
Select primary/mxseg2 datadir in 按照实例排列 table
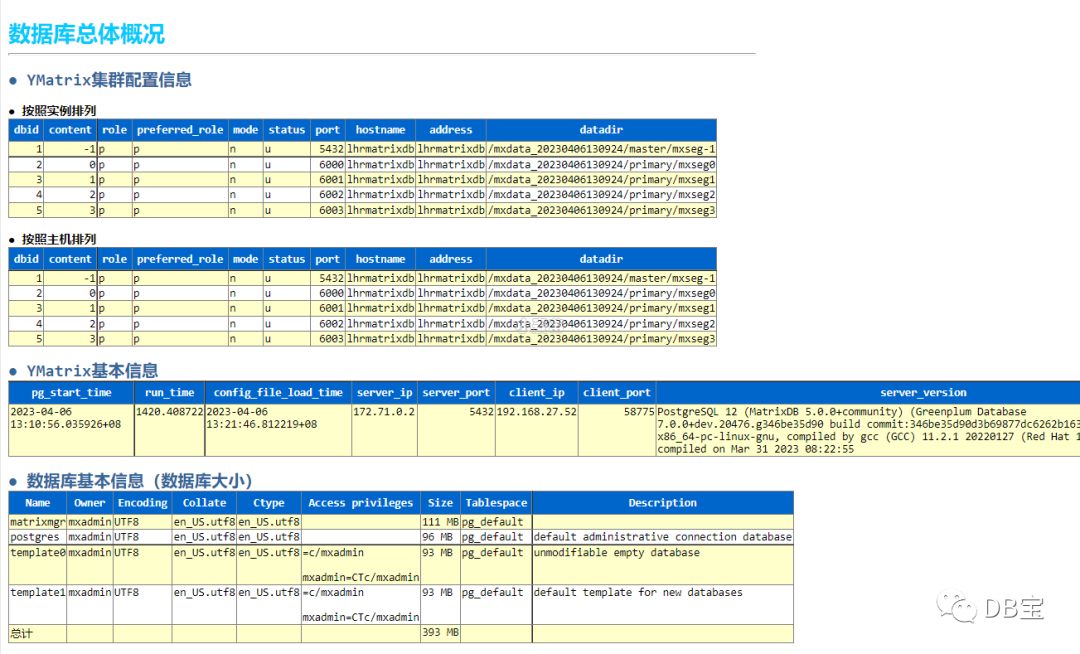click(x=601, y=195)
